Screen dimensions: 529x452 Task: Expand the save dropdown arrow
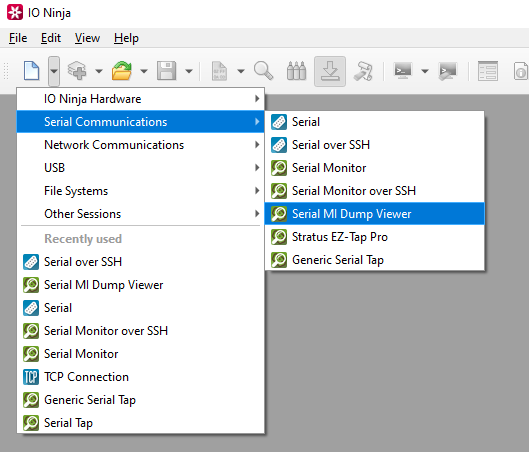click(x=189, y=71)
